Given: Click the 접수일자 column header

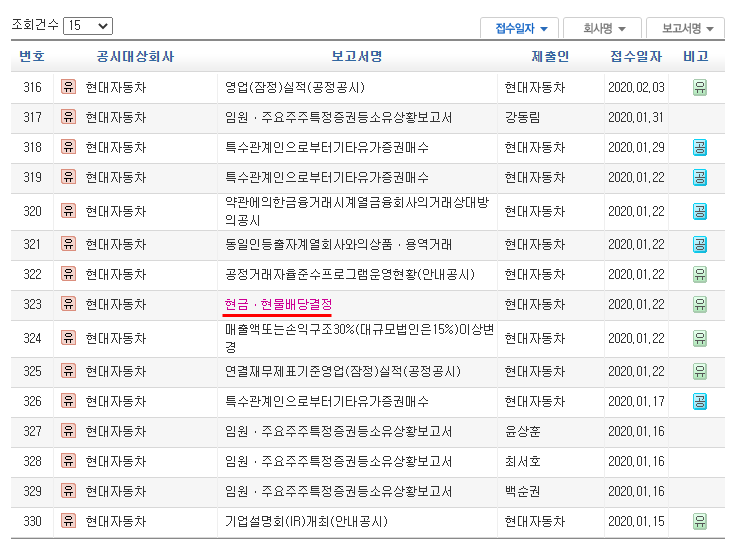Looking at the screenshot, I should click(636, 56).
